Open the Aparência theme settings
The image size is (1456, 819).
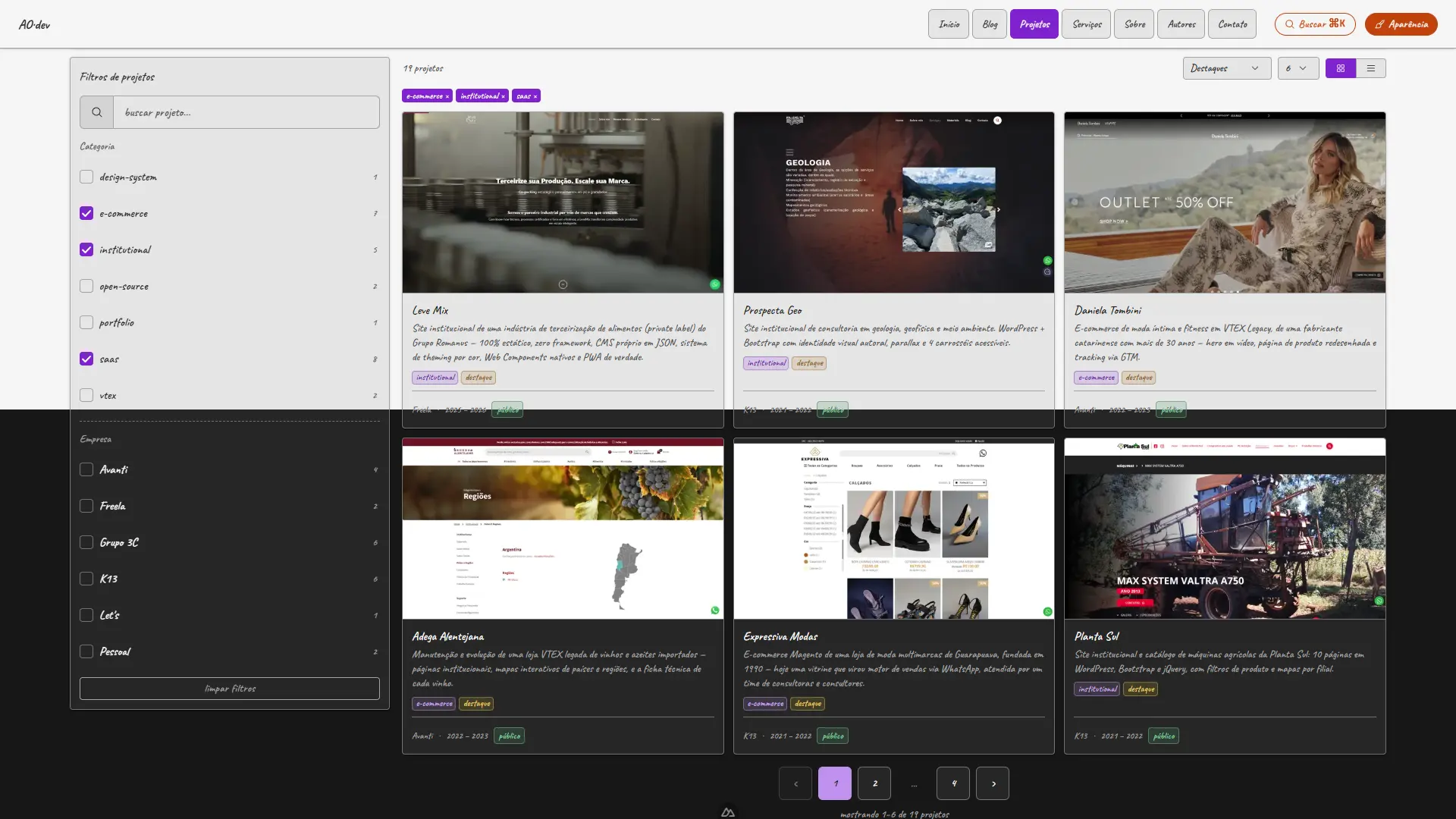point(1401,24)
